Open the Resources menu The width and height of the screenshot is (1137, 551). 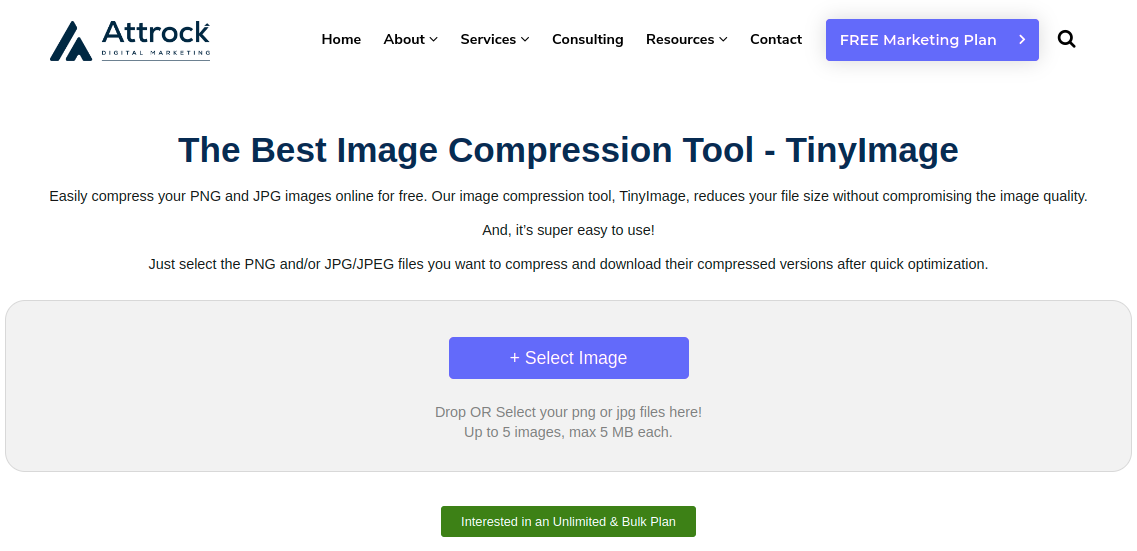click(x=679, y=39)
